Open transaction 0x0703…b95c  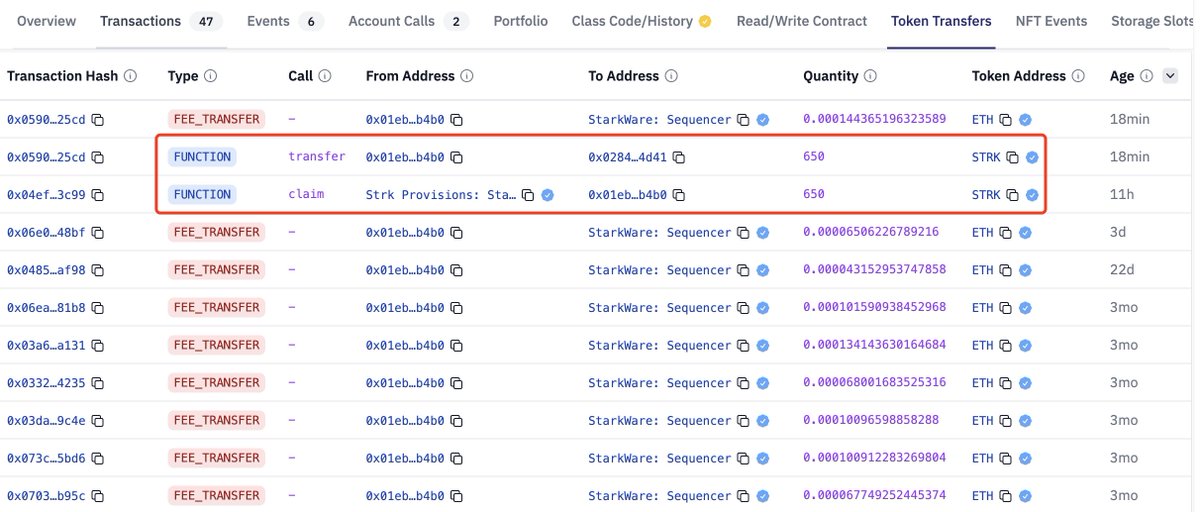[47, 496]
